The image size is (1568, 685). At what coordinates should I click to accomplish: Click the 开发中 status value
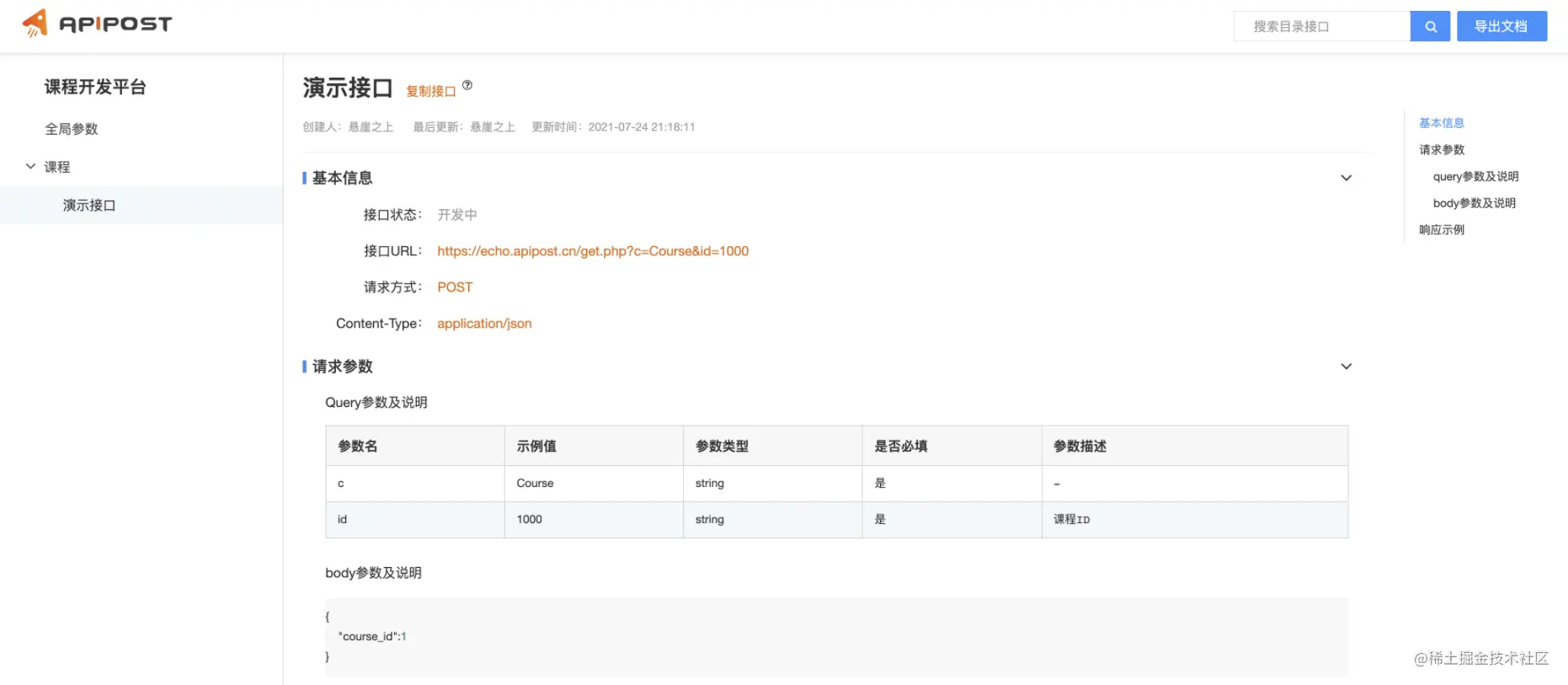(457, 215)
